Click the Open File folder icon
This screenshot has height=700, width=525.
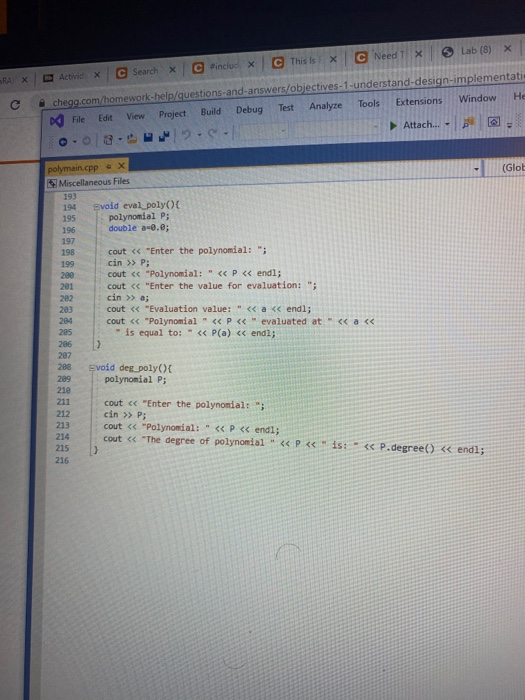(x=132, y=138)
